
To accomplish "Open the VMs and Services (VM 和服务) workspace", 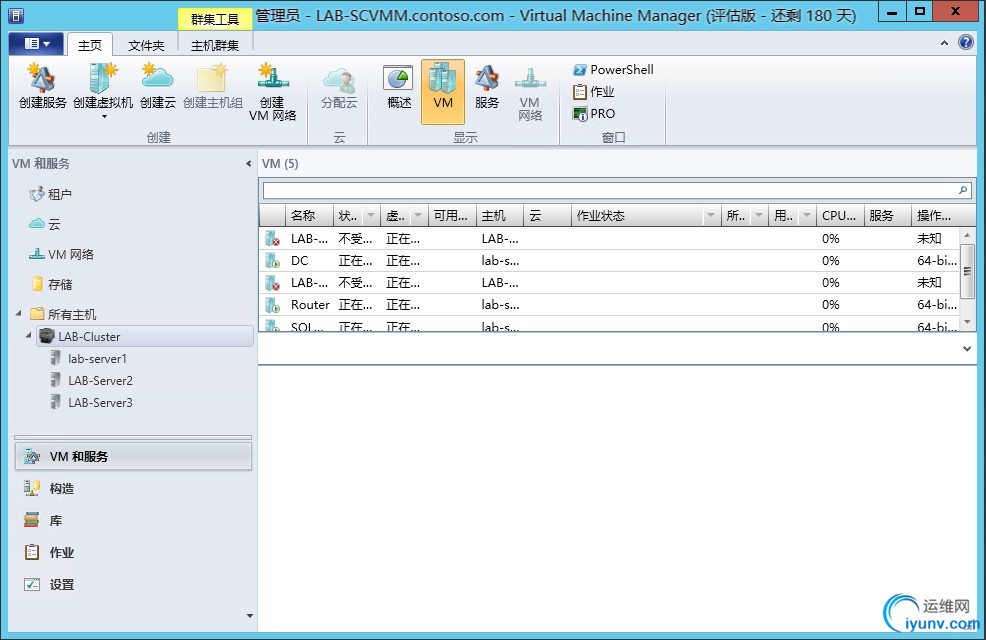I will tap(133, 456).
